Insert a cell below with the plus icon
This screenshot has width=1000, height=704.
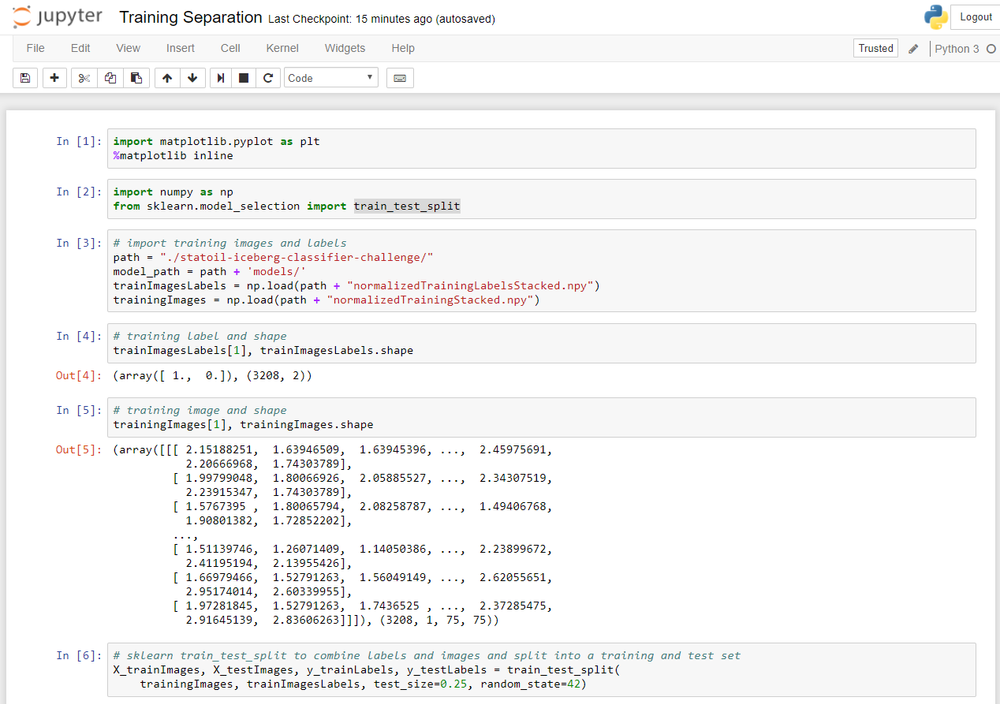[54, 78]
